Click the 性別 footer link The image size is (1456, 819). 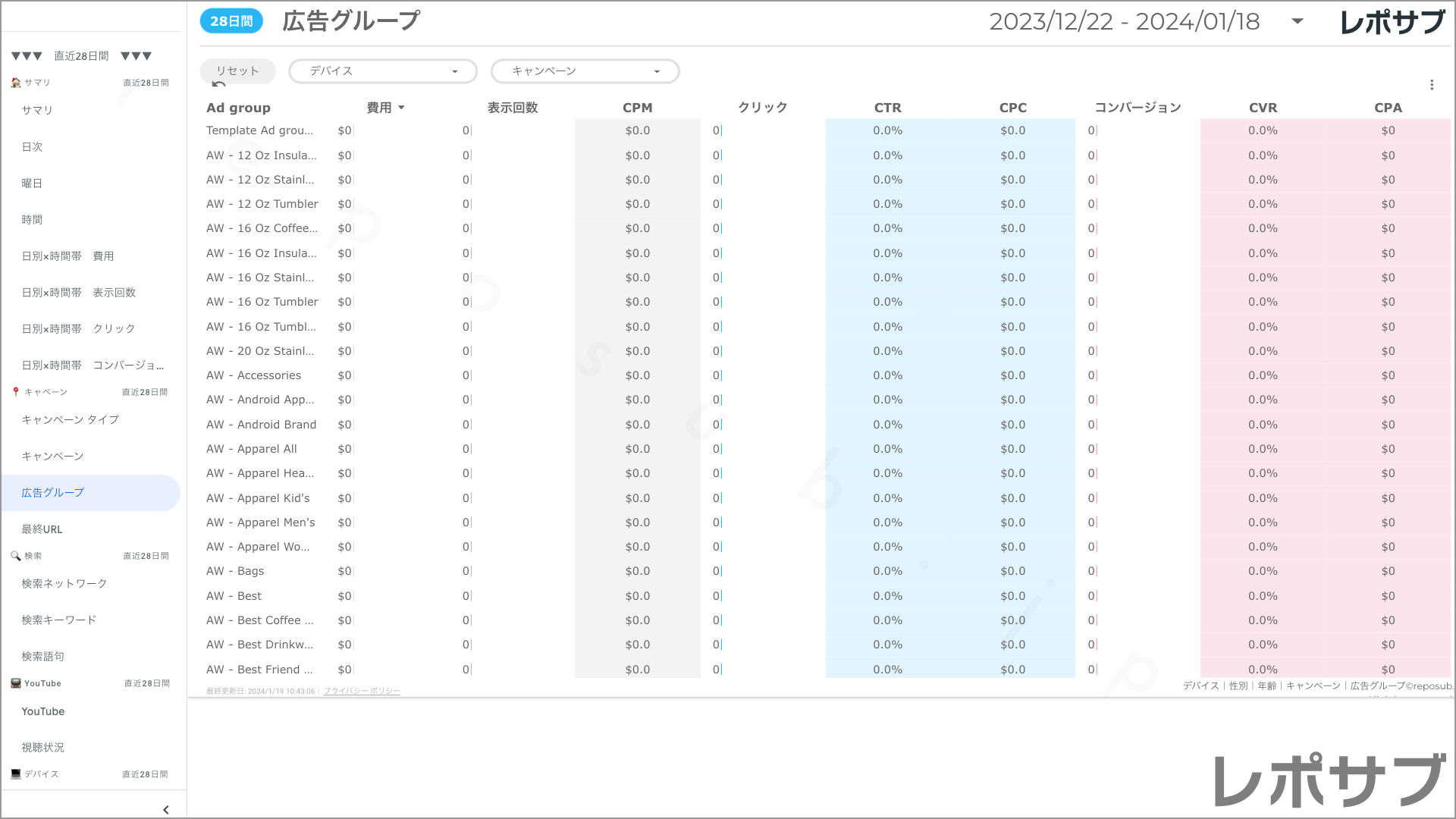1237,685
